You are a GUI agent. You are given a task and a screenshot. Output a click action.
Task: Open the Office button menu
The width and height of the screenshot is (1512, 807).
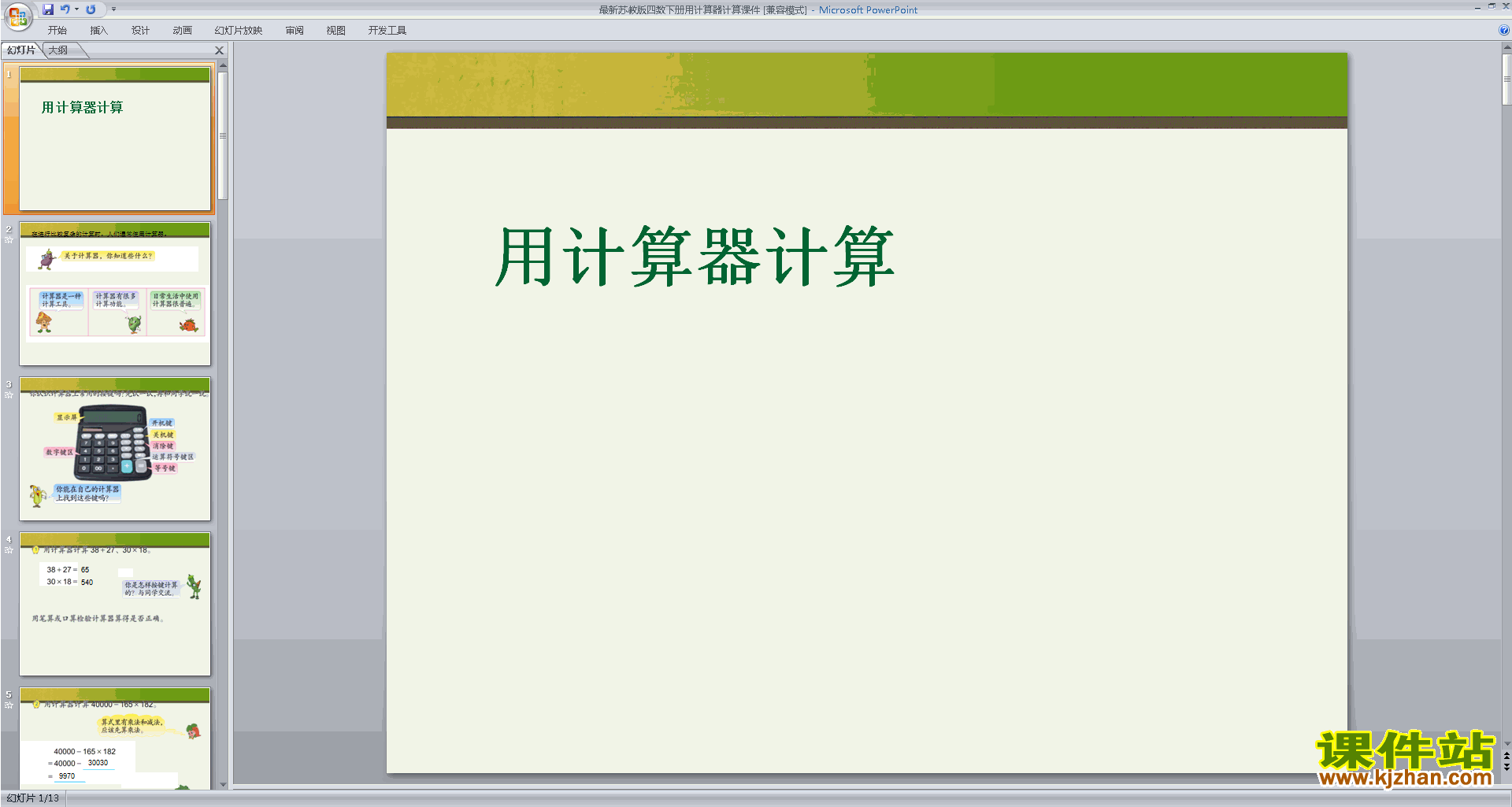point(17,16)
